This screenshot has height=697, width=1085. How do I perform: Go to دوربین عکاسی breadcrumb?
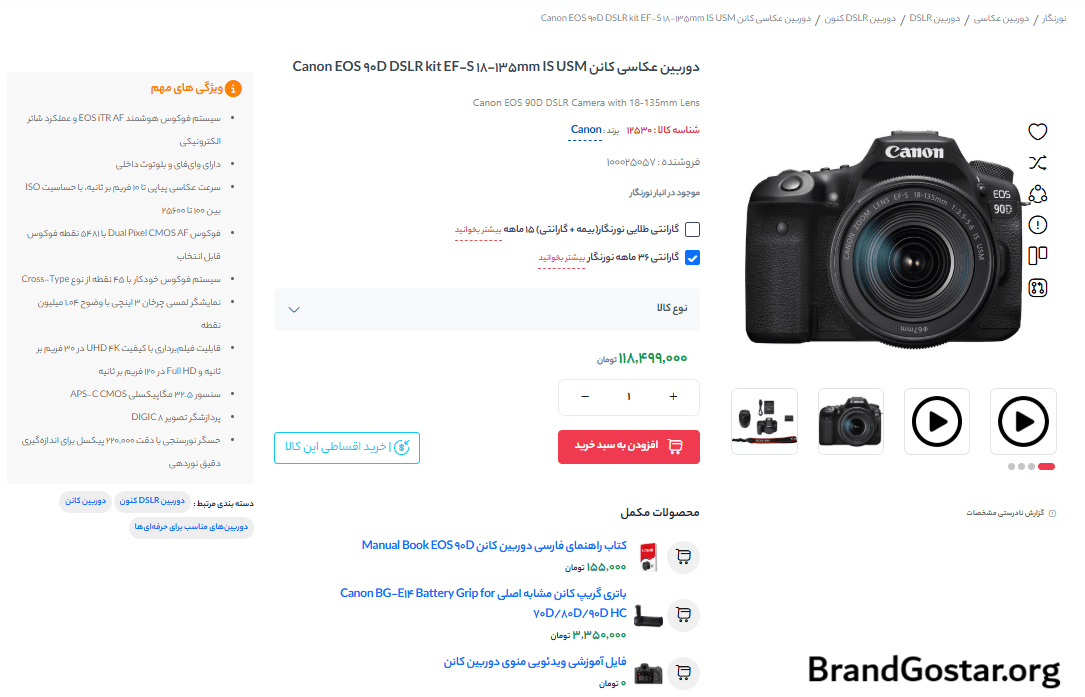[x=1001, y=18]
